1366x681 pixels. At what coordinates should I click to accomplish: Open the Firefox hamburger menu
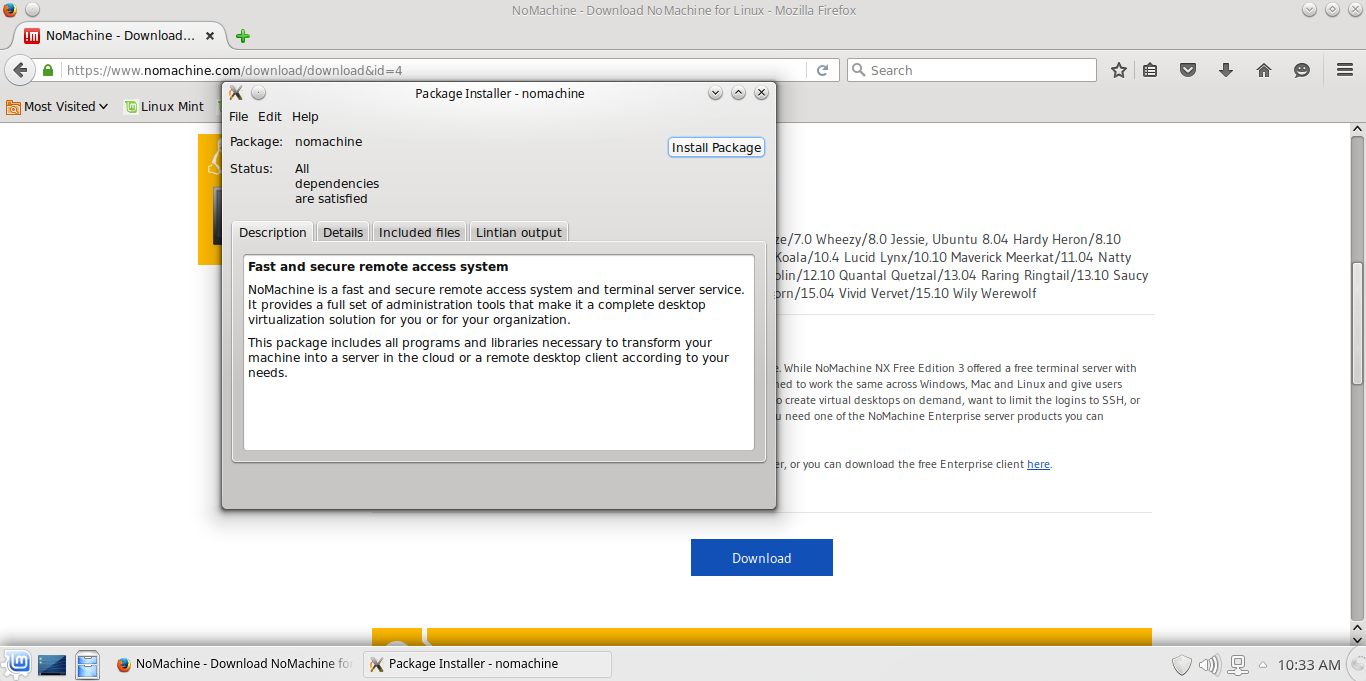(1345, 70)
